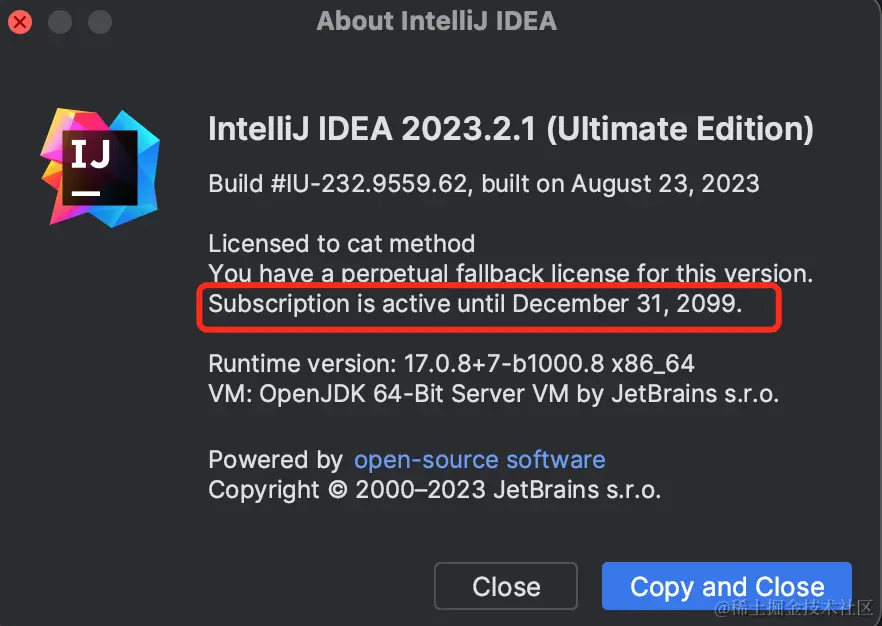Viewport: 882px width, 626px height.
Task: Click the gray minimize circle icon
Action: tap(59, 21)
